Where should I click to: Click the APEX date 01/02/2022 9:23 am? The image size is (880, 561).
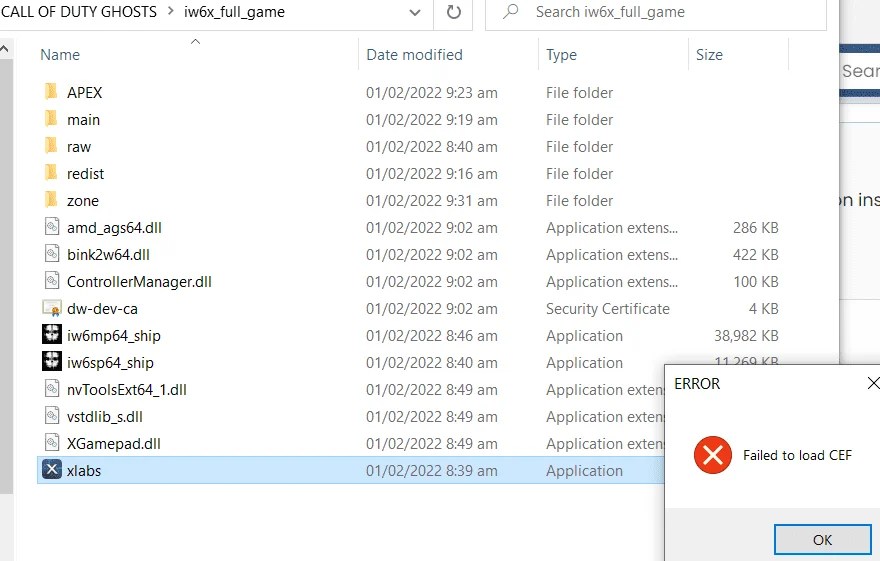[432, 93]
